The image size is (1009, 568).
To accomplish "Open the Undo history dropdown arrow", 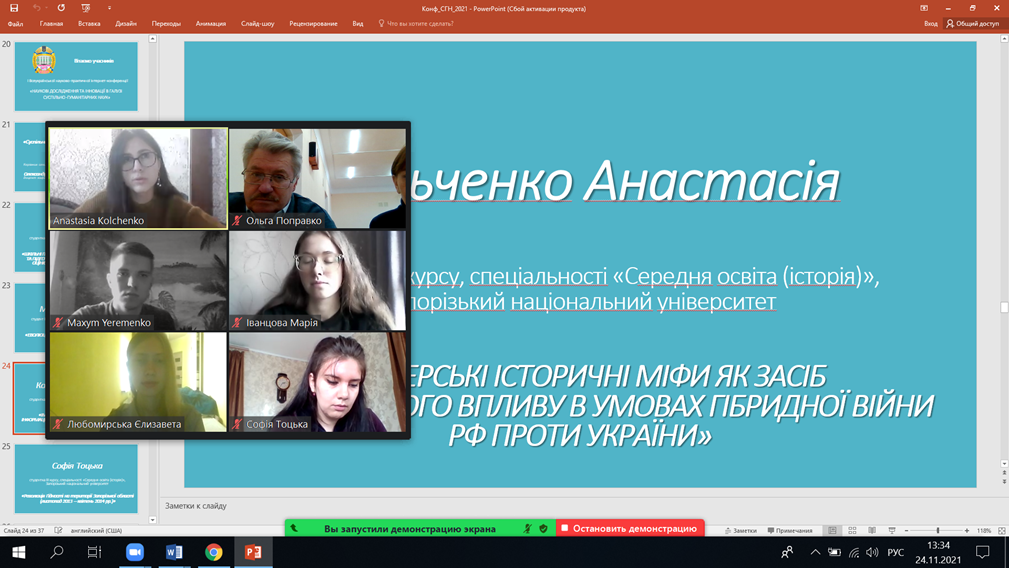I will (47, 8).
